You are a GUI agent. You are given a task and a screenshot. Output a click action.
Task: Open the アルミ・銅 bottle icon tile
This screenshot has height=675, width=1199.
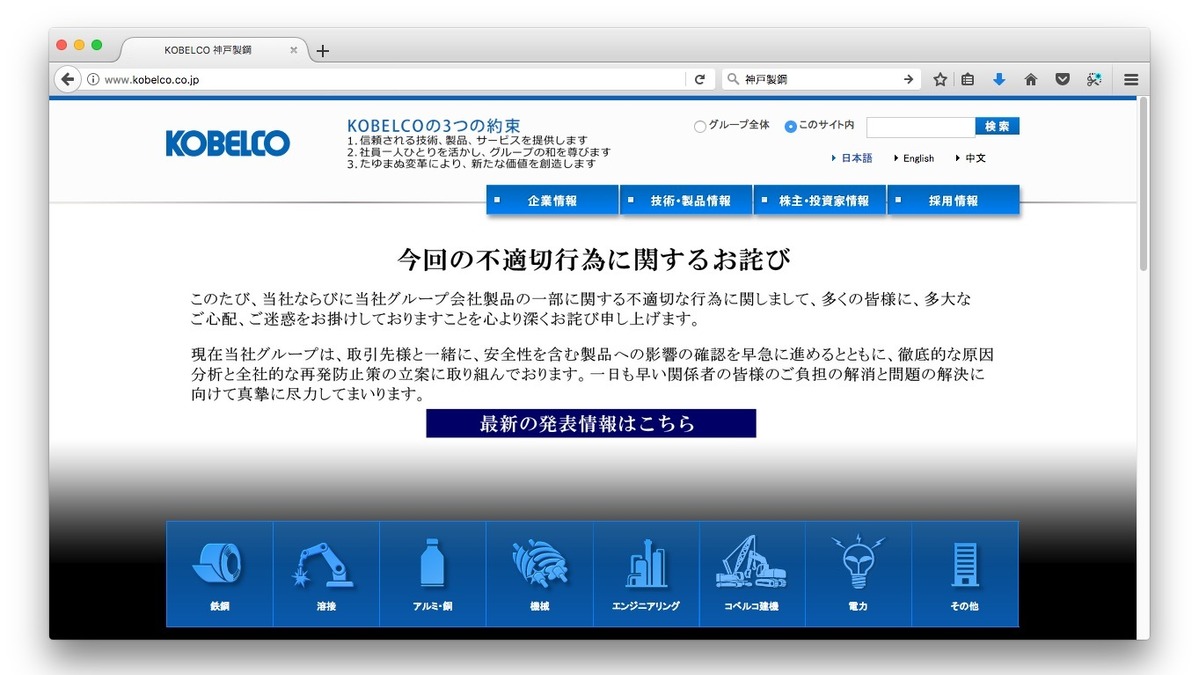coord(432,573)
